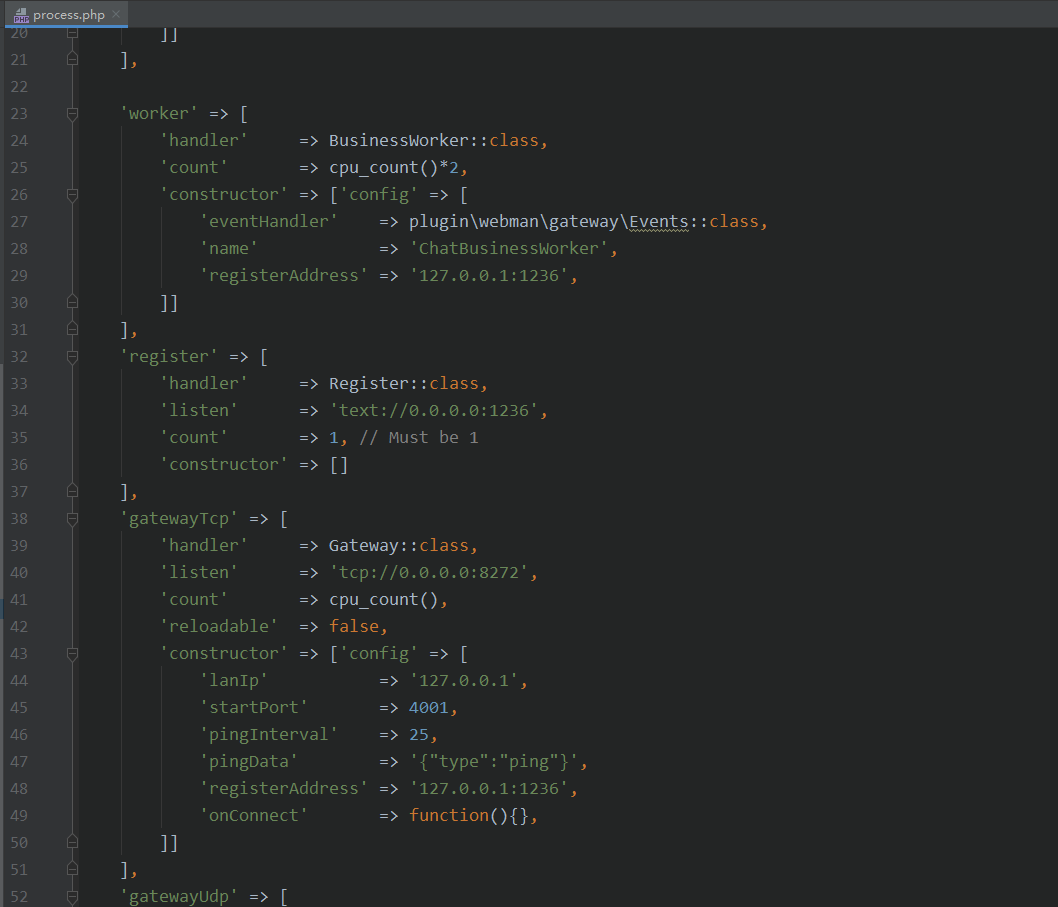Click line number 47 in gutter
The image size is (1058, 907).
[x=19, y=761]
